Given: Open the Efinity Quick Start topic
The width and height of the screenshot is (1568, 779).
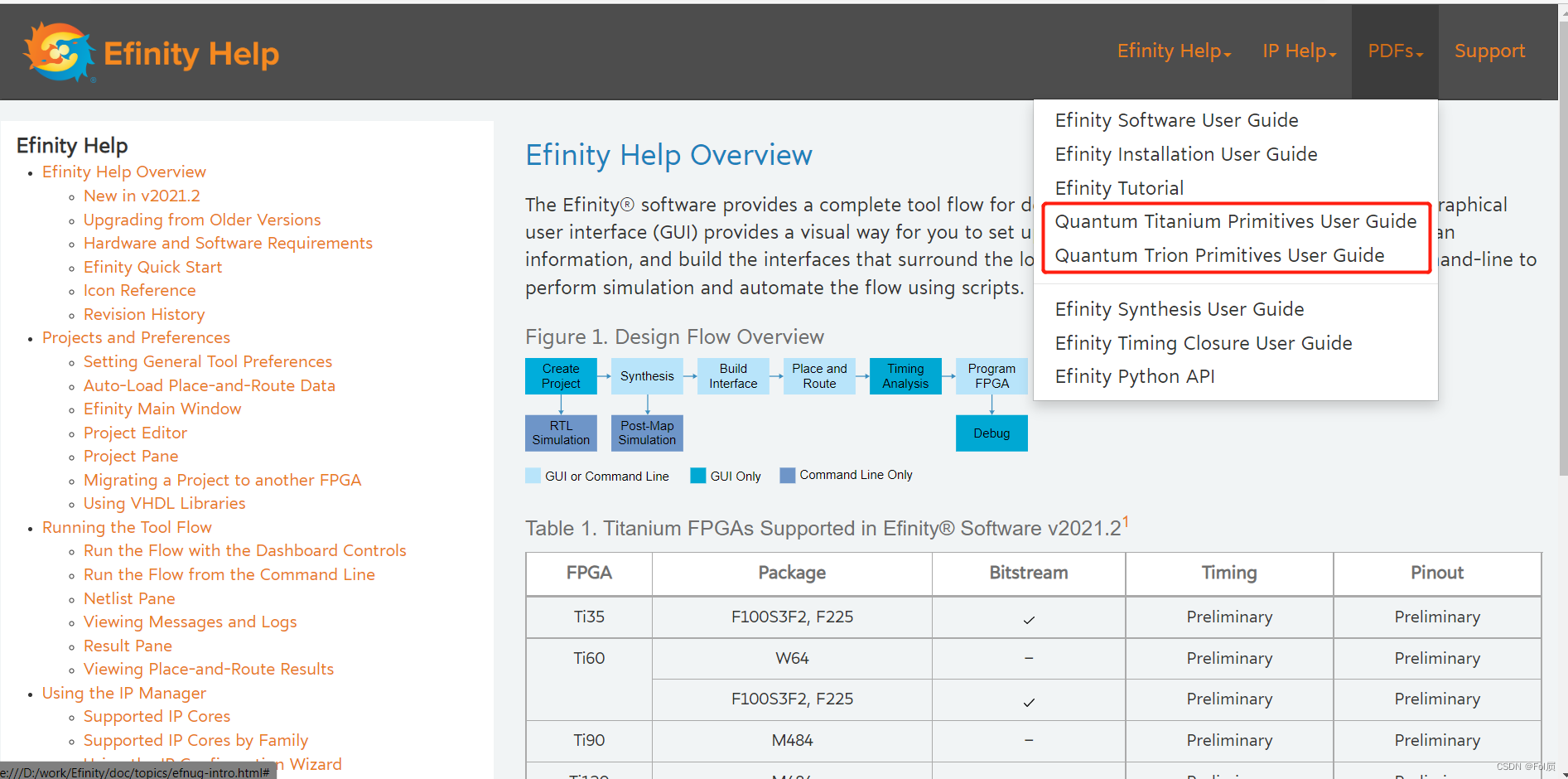Looking at the screenshot, I should (152, 267).
